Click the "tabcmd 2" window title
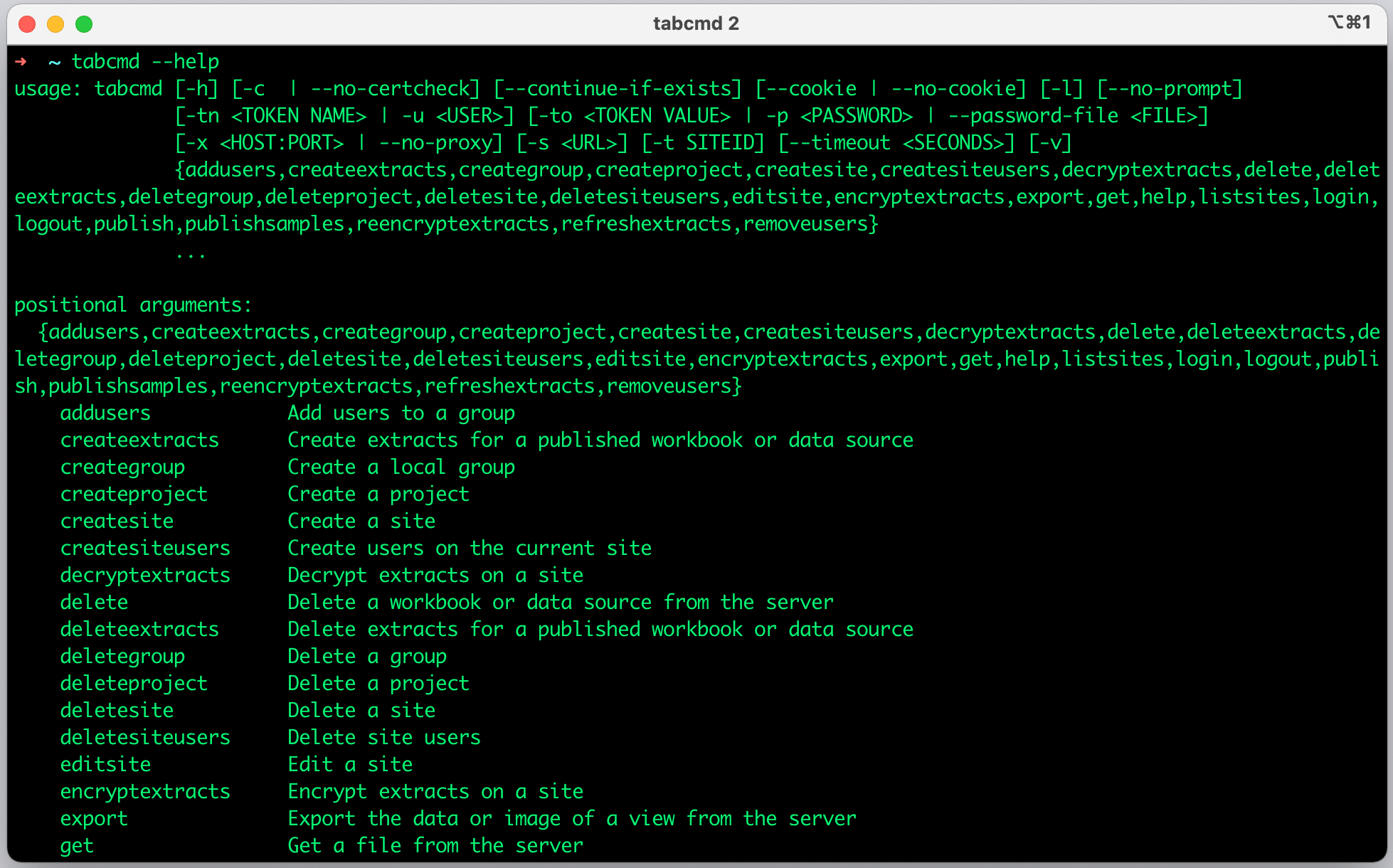Viewport: 1393px width, 868px height. coord(696,23)
